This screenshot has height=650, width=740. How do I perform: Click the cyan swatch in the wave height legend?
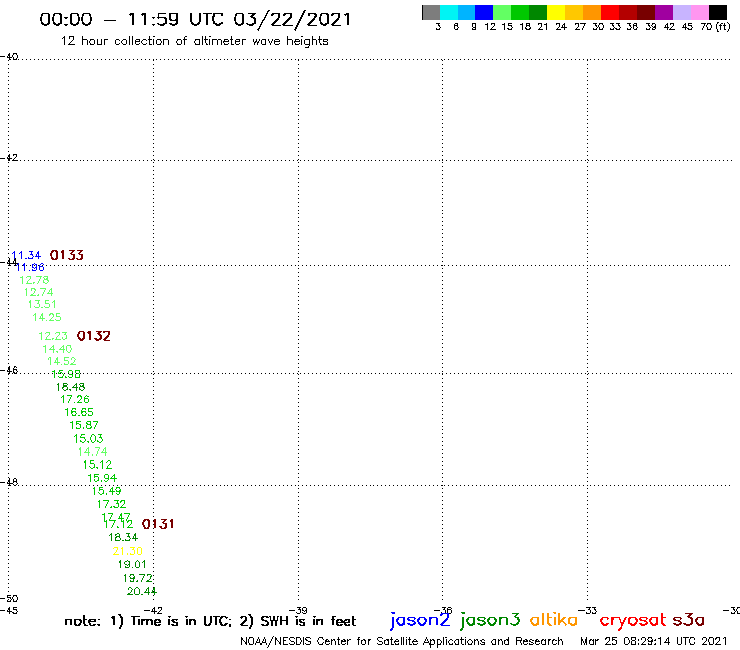(x=449, y=12)
